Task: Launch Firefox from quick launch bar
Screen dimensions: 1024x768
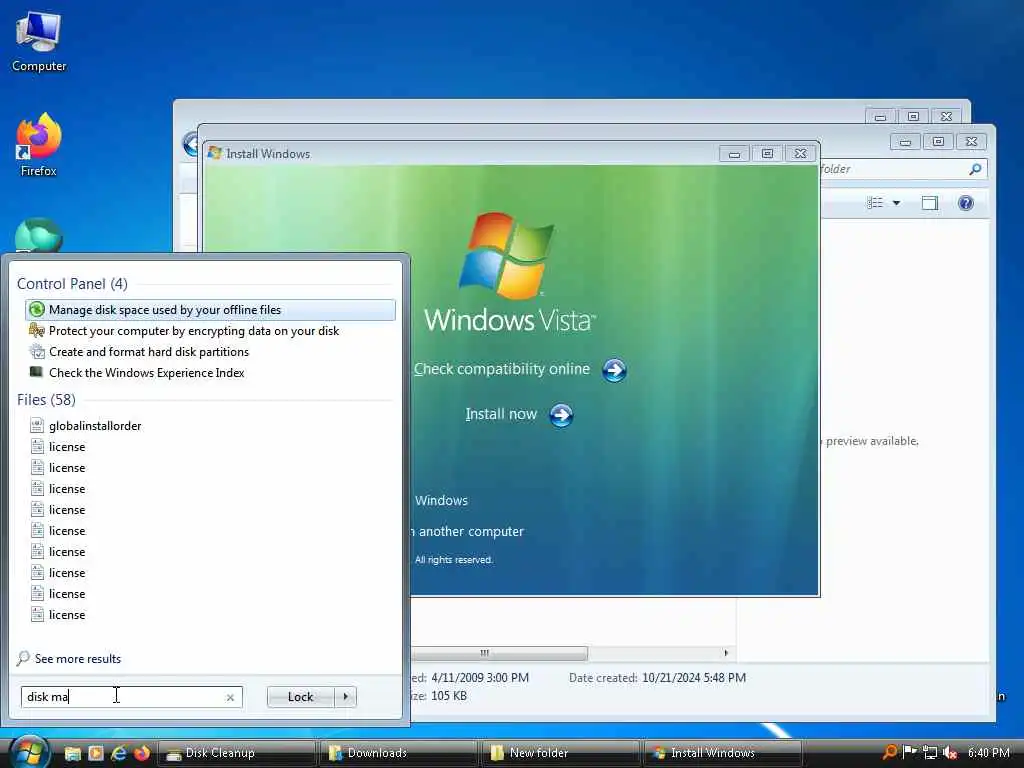Action: [x=142, y=753]
